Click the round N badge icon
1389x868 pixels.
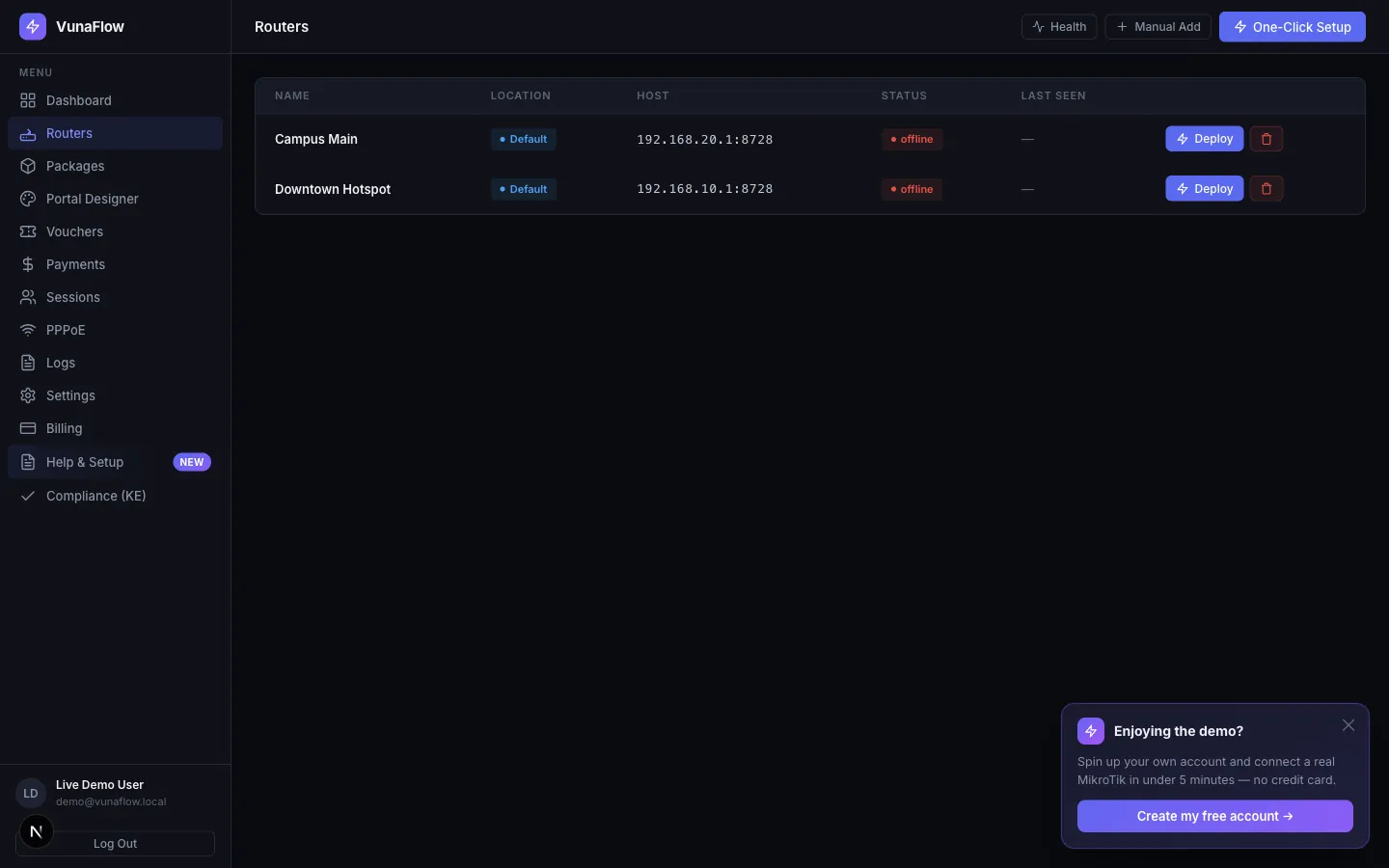point(37,831)
